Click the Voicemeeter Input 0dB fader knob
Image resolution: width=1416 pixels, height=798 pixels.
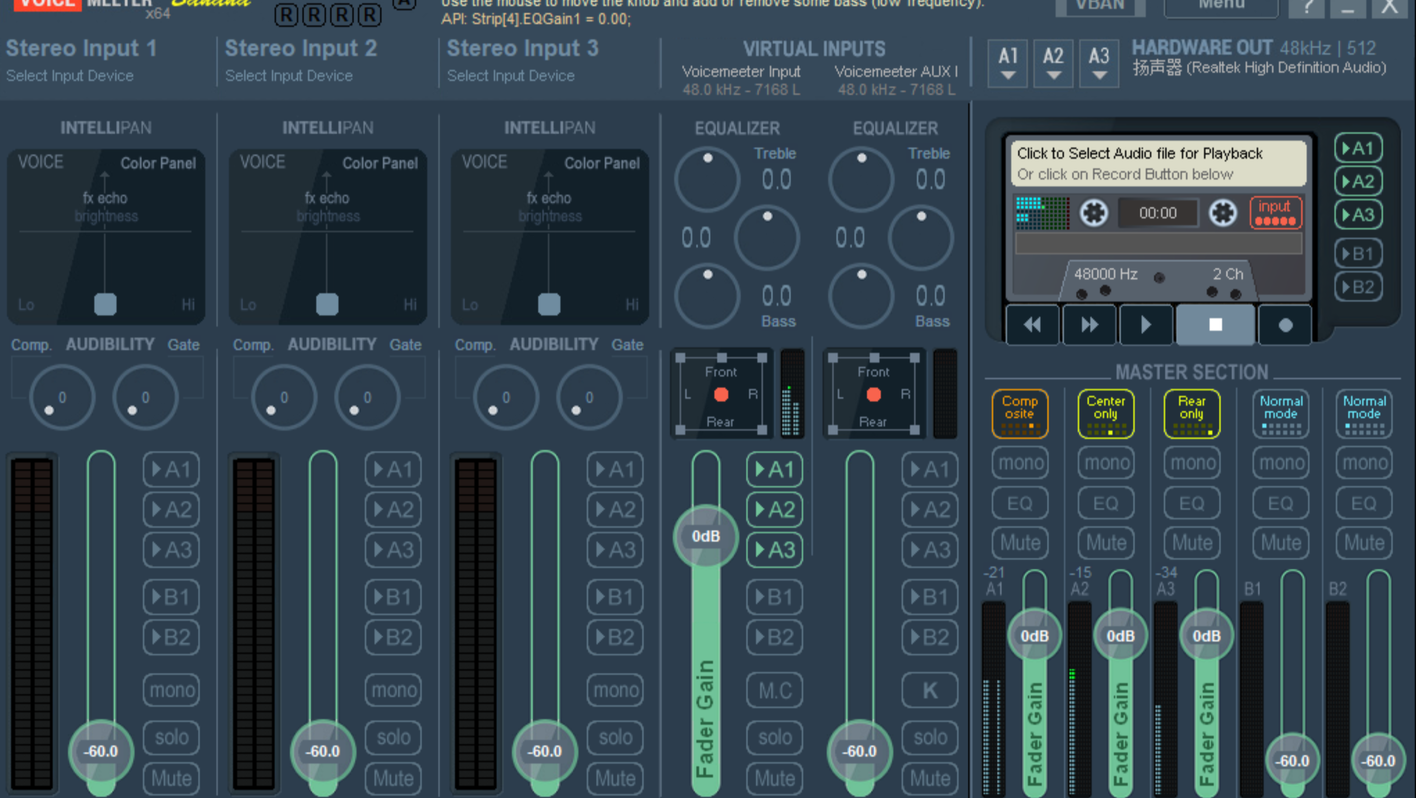pyautogui.click(x=706, y=536)
